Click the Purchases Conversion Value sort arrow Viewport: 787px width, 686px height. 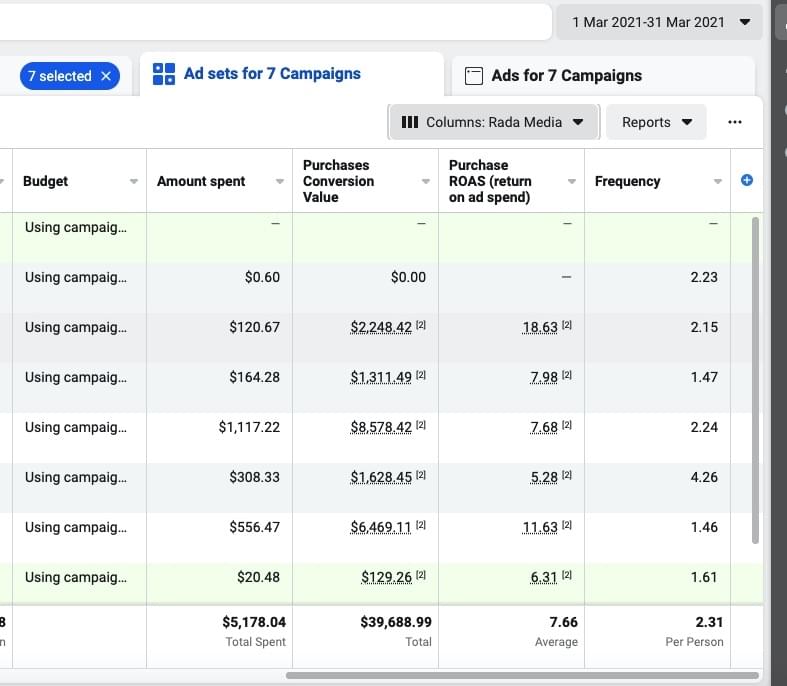pyautogui.click(x=426, y=182)
